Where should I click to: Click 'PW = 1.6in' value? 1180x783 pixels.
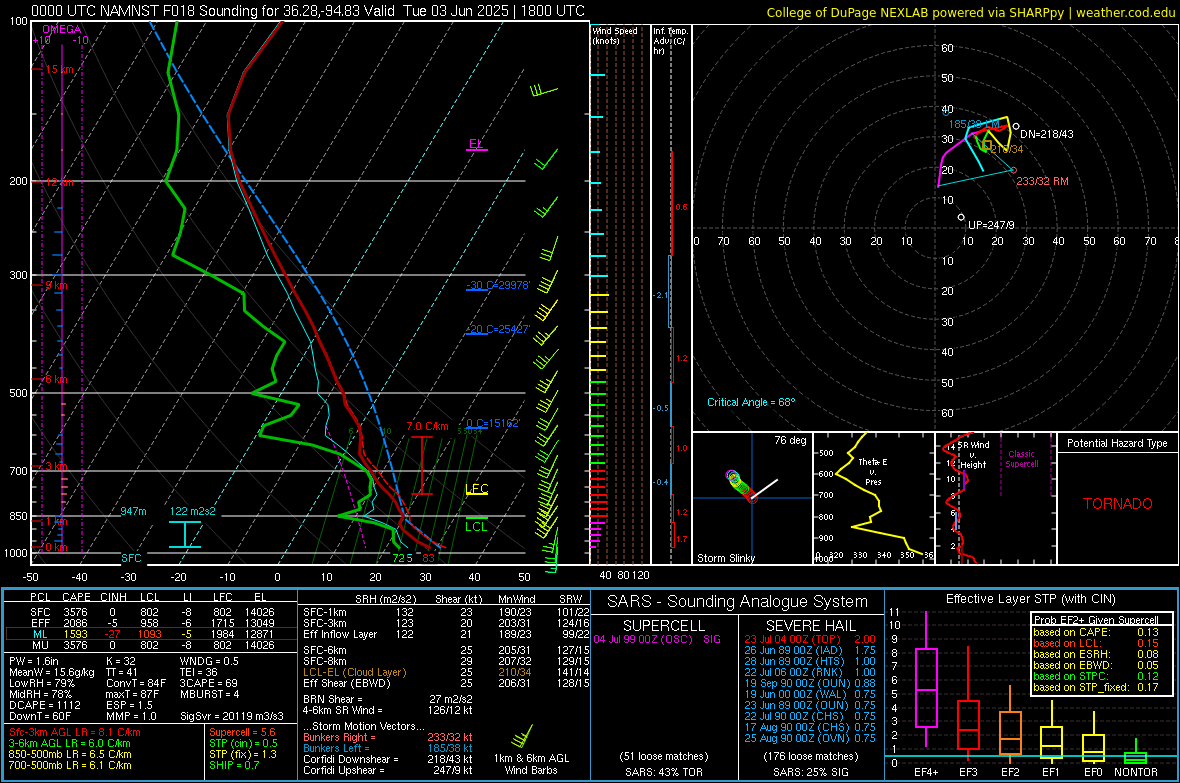[x=33, y=661]
